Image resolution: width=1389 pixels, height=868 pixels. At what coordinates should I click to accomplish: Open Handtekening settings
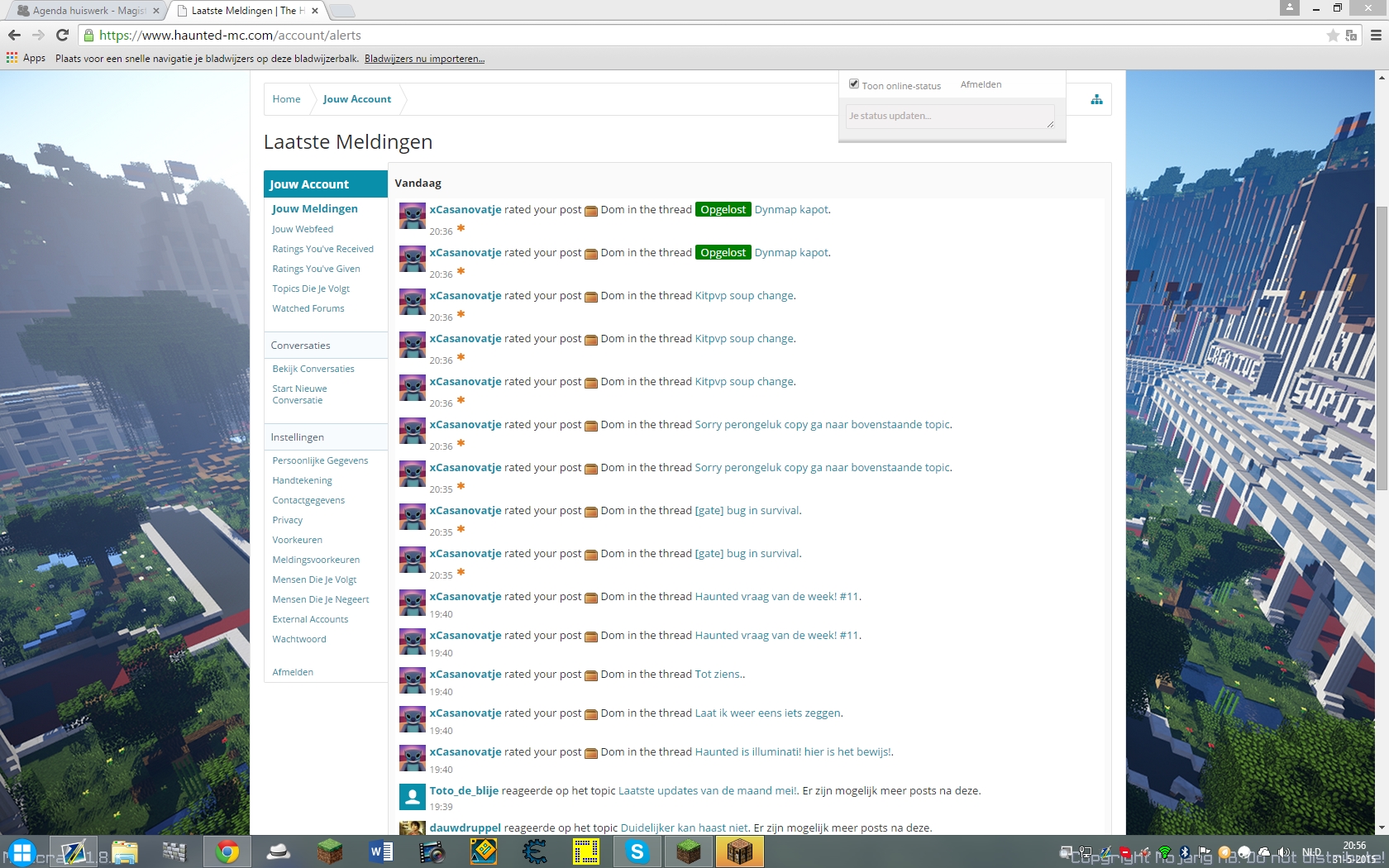[303, 480]
